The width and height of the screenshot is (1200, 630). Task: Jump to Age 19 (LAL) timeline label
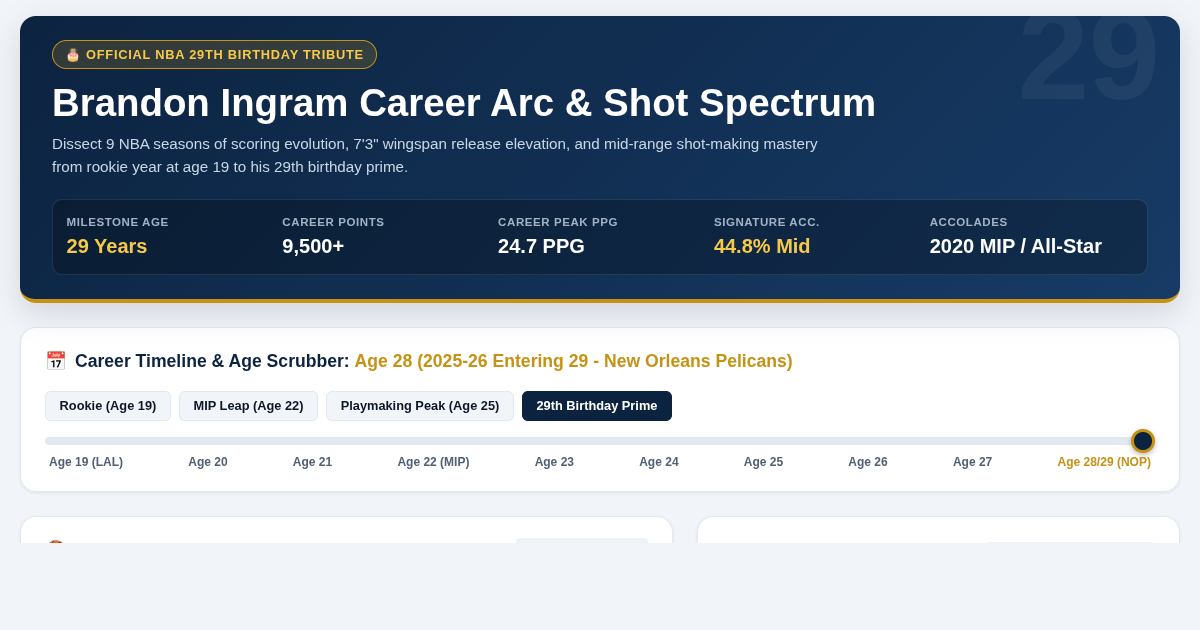86,462
